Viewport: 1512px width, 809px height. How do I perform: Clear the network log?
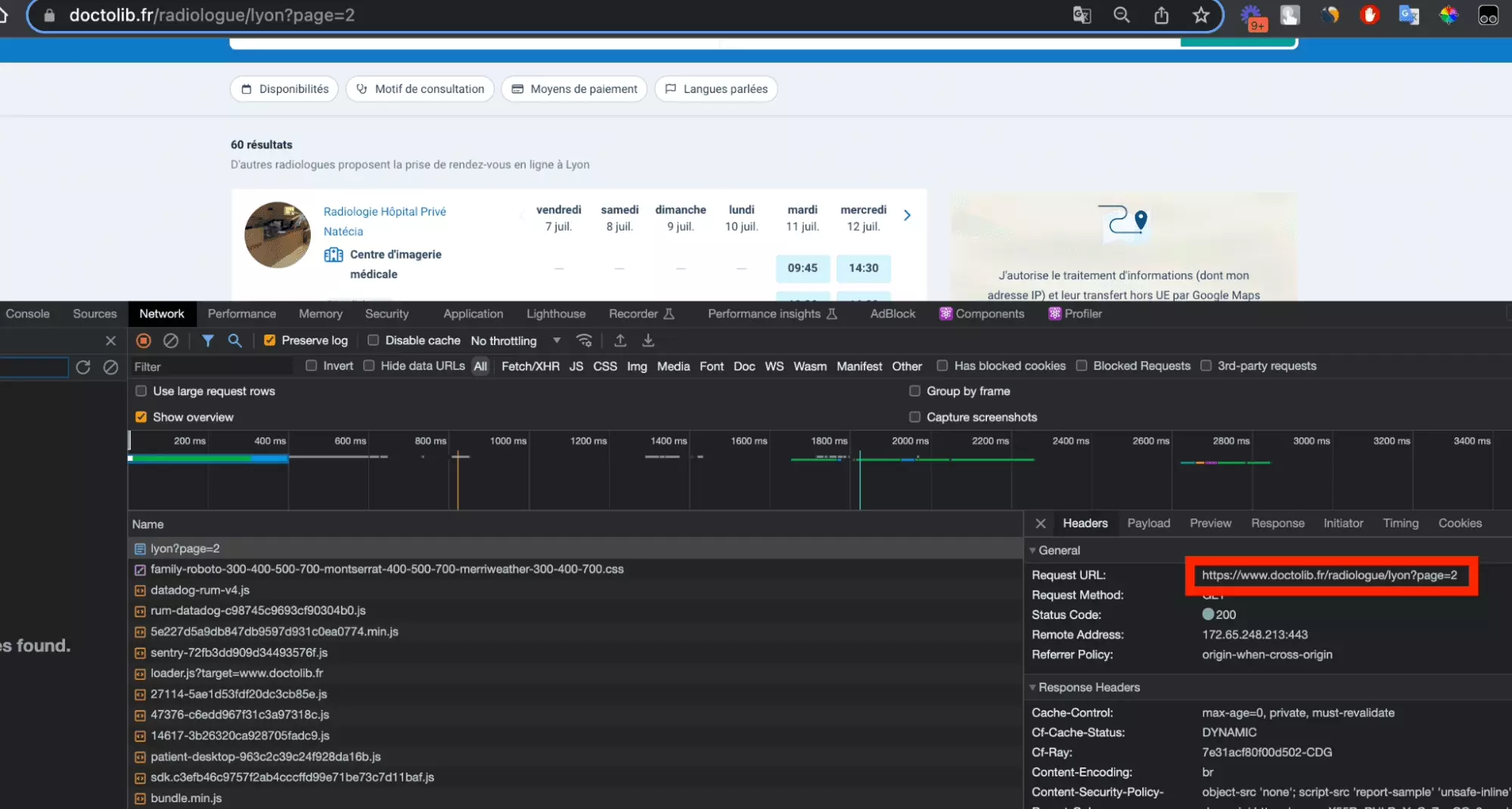(x=171, y=341)
